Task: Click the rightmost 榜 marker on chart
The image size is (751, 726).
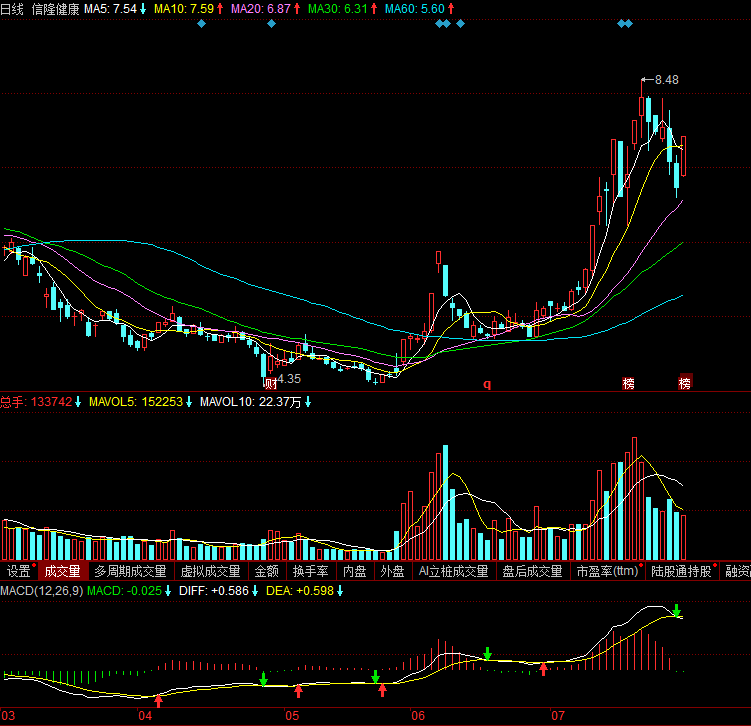Action: click(x=685, y=383)
